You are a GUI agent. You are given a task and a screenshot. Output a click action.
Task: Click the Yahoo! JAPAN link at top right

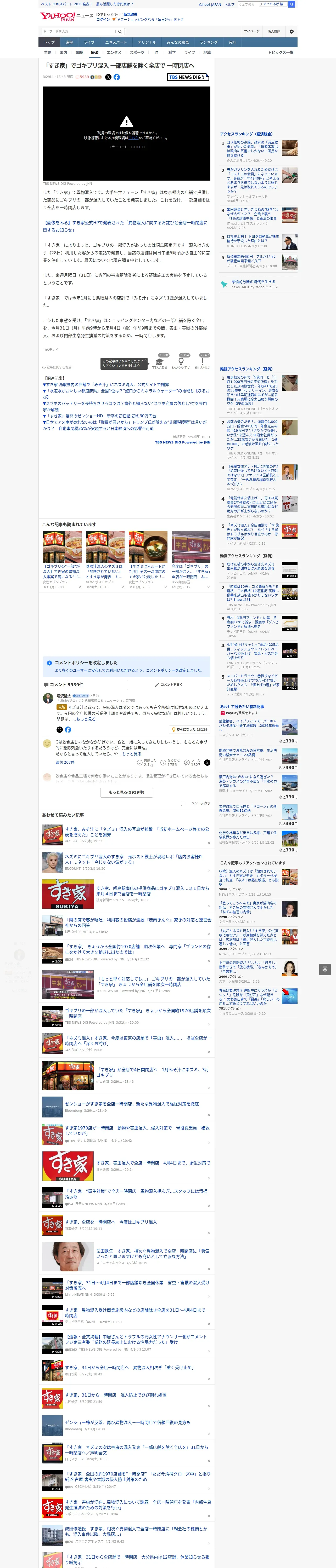[210, 4]
